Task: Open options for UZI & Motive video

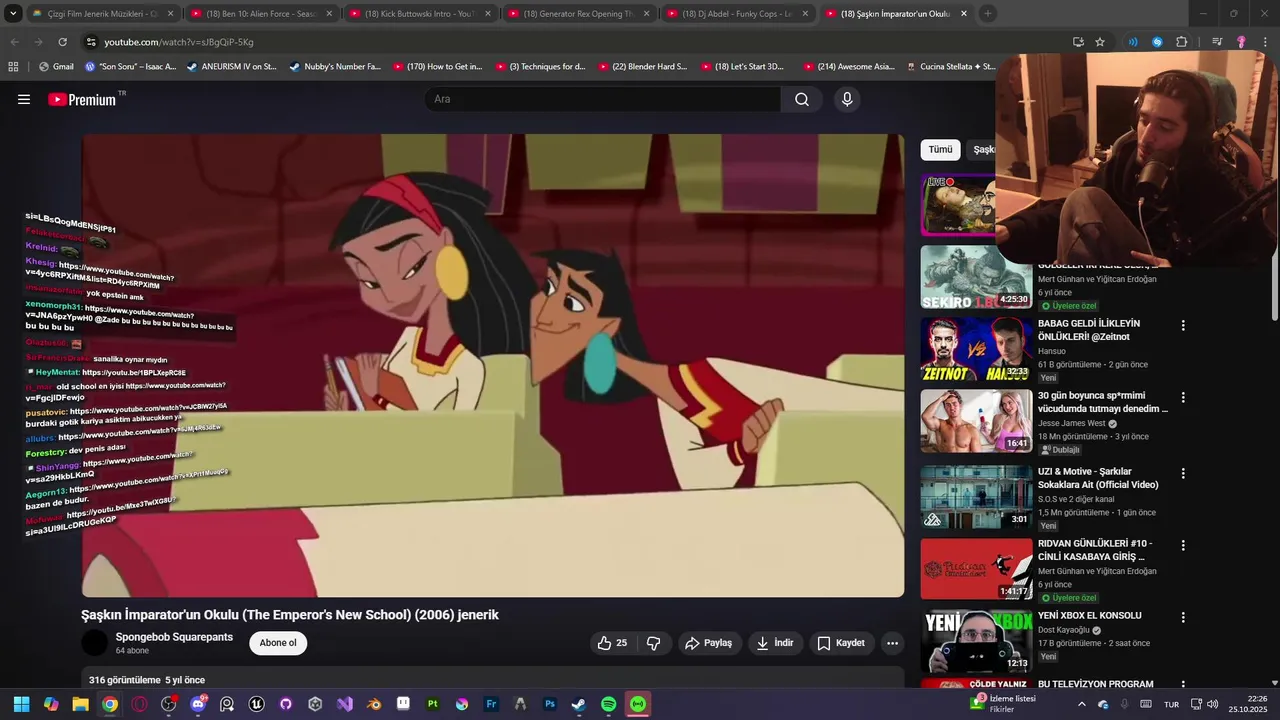Action: click(1183, 474)
